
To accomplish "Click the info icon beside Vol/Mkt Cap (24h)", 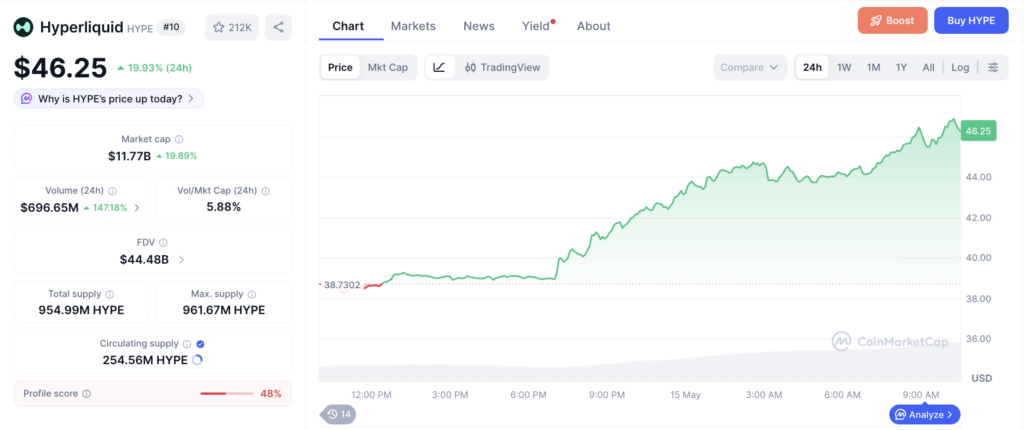I will [x=266, y=191].
